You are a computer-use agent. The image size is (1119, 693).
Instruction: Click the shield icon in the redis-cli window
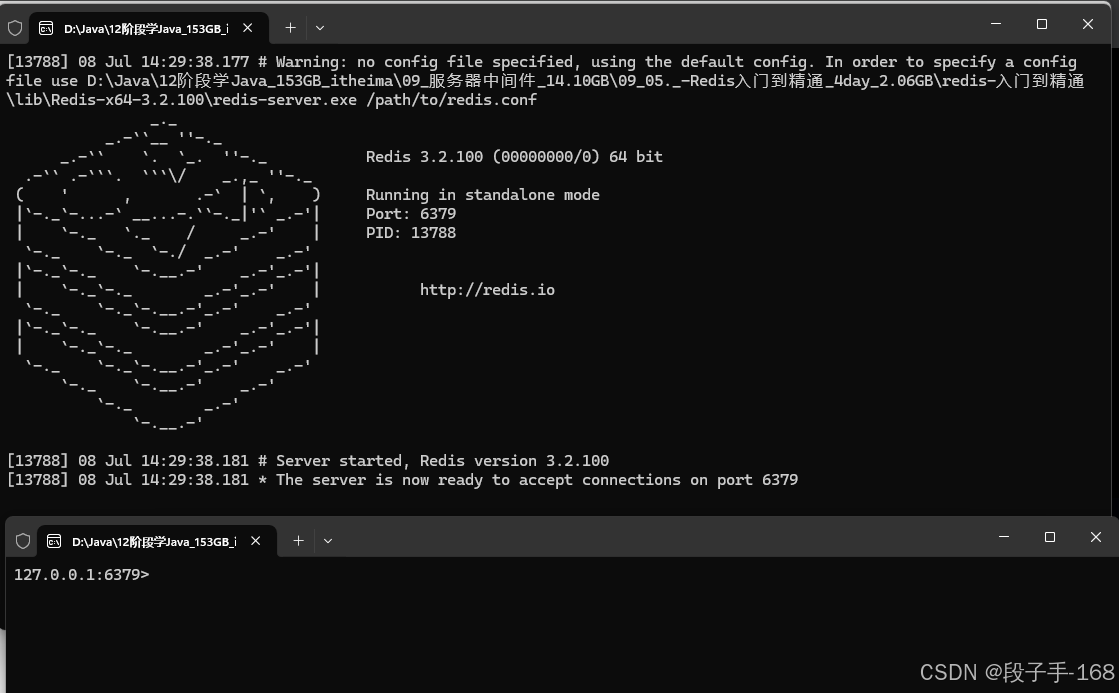23,541
